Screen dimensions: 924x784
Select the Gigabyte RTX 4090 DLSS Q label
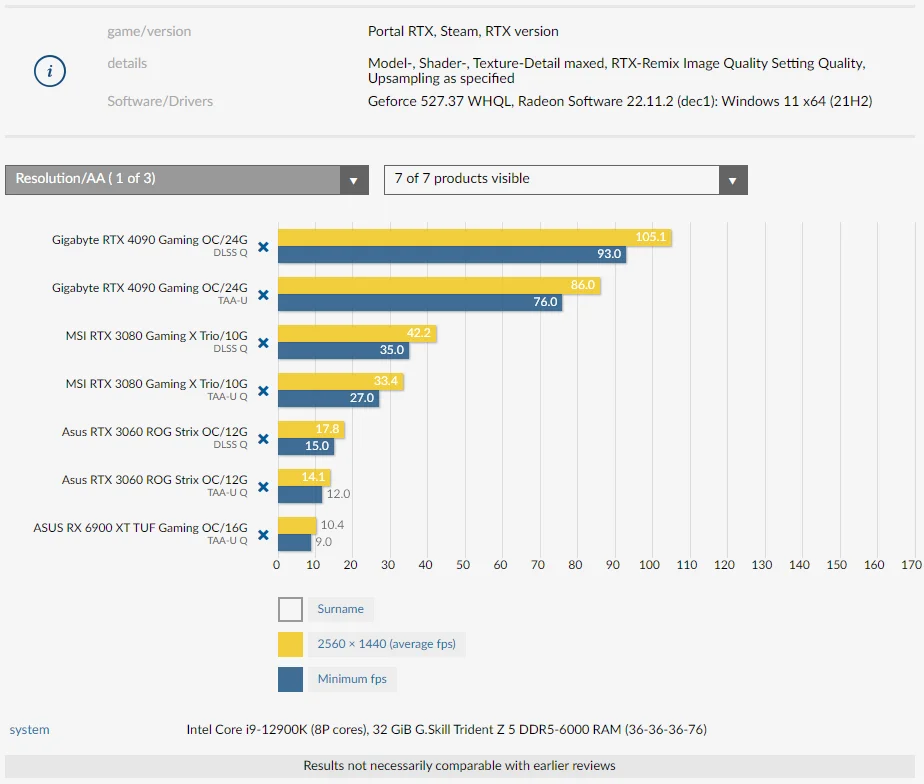(x=150, y=245)
